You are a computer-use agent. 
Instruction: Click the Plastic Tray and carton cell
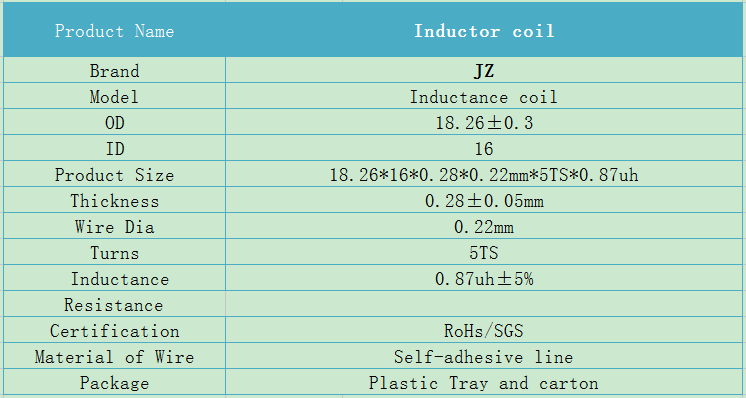tap(484, 382)
